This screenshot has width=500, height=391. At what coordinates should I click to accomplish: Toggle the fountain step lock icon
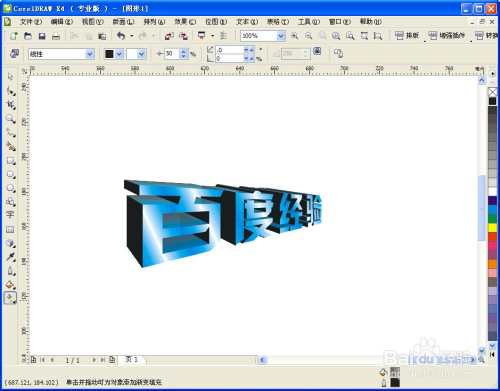point(317,51)
